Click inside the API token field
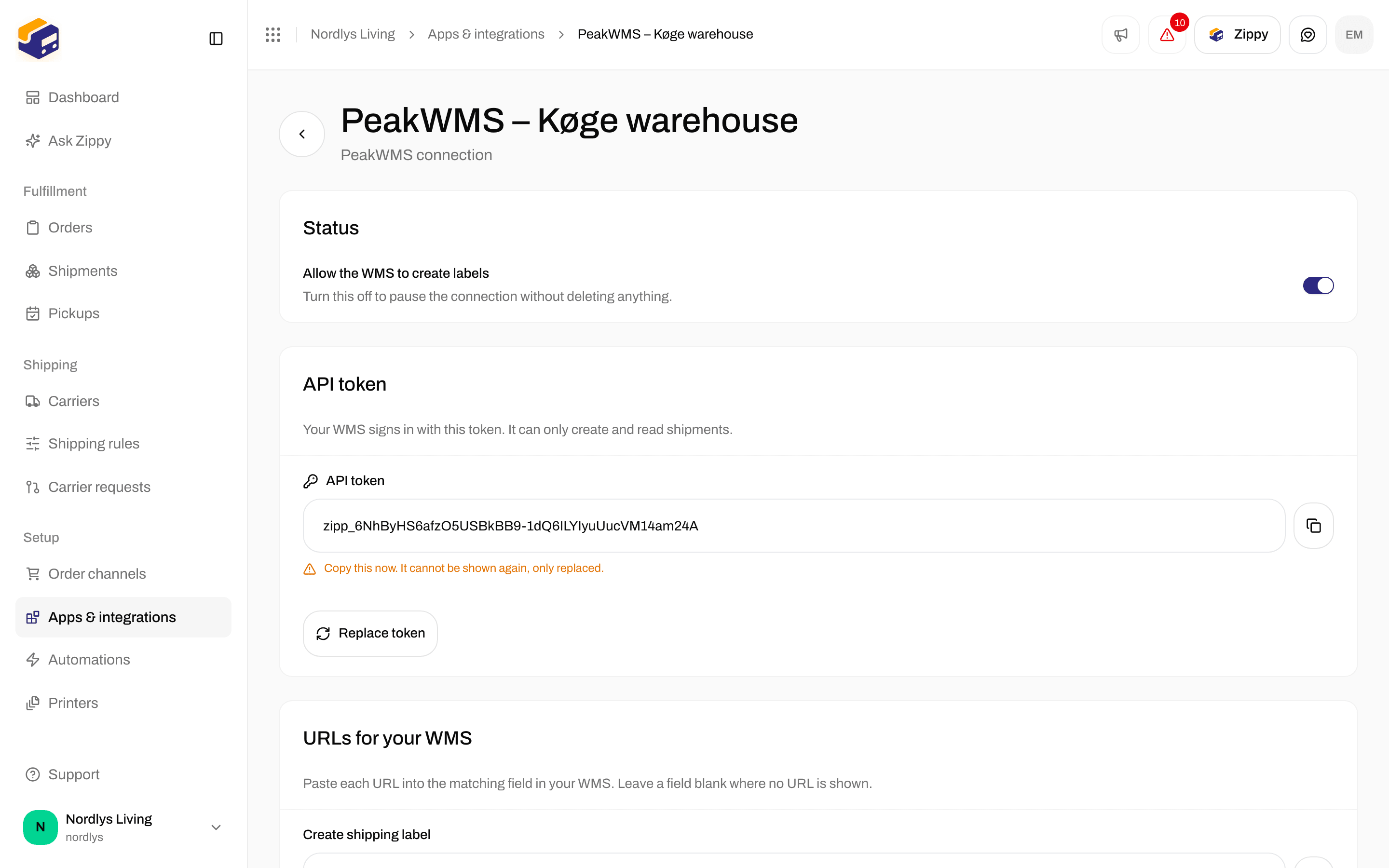Viewport: 1389px width, 868px height. coord(794,526)
